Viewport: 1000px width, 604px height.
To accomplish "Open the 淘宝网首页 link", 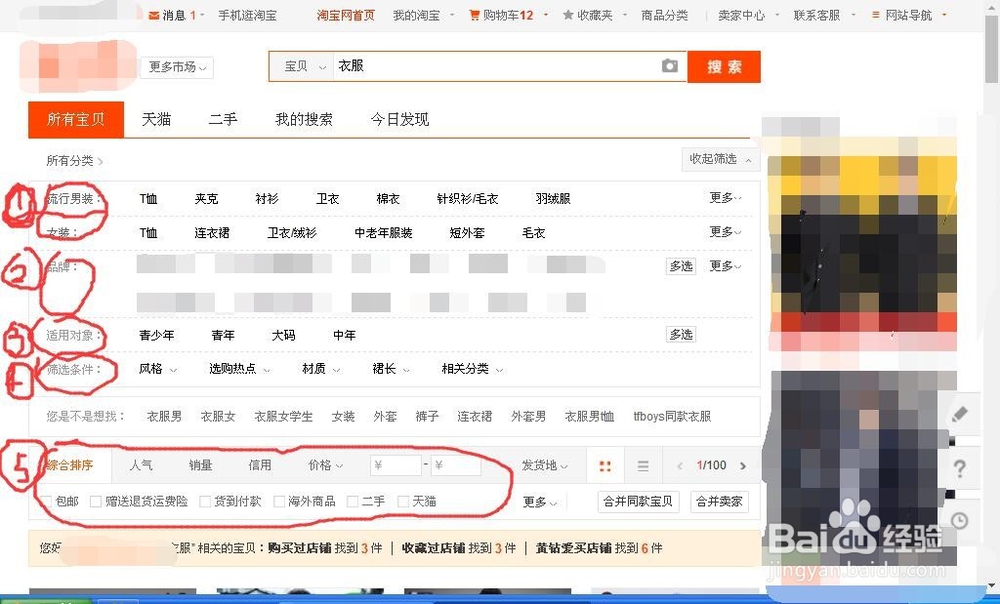I will pyautogui.click(x=346, y=15).
